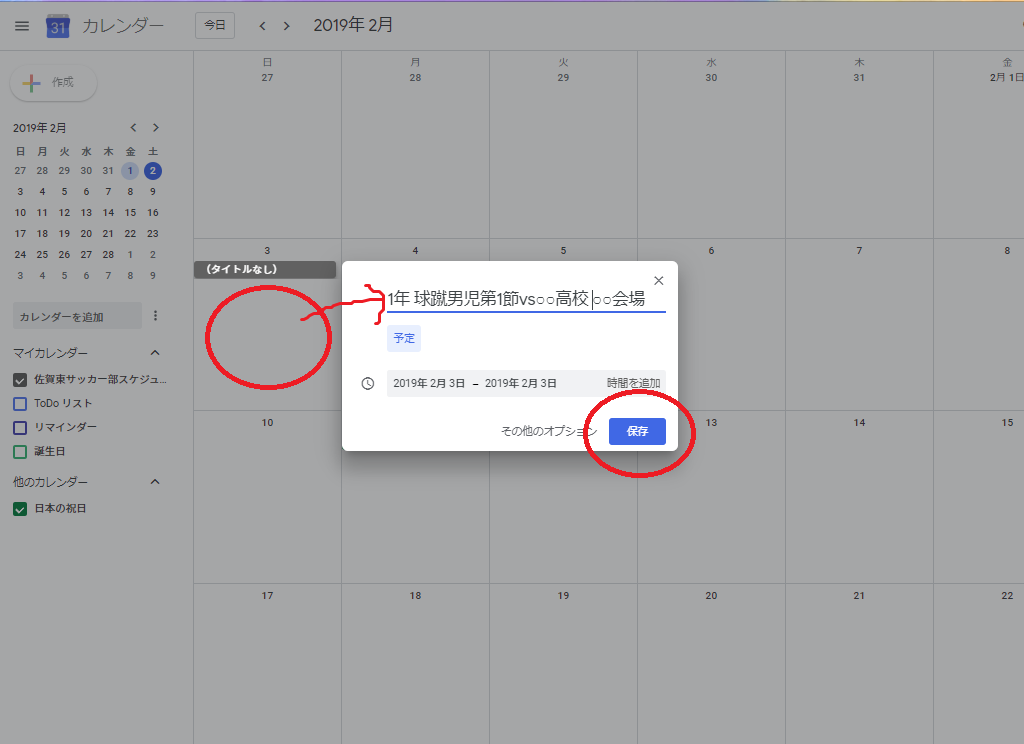1024x744 pixels.
Task: Click the 作成 create button
Action: 54,83
